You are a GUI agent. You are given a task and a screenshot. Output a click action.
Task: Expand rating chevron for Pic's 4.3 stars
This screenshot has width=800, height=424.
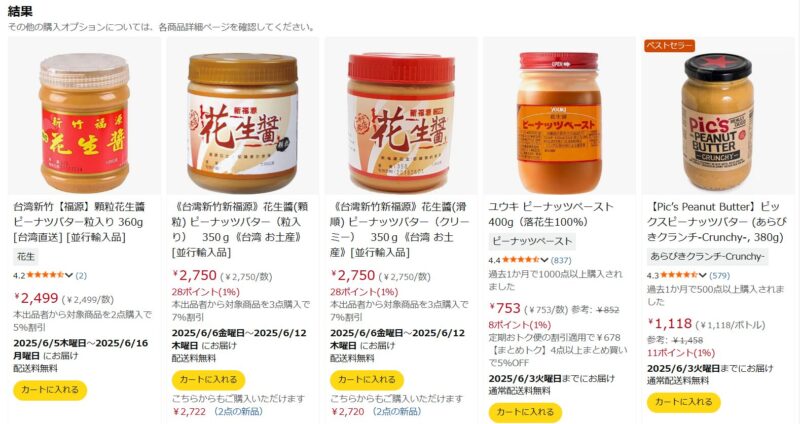click(703, 276)
